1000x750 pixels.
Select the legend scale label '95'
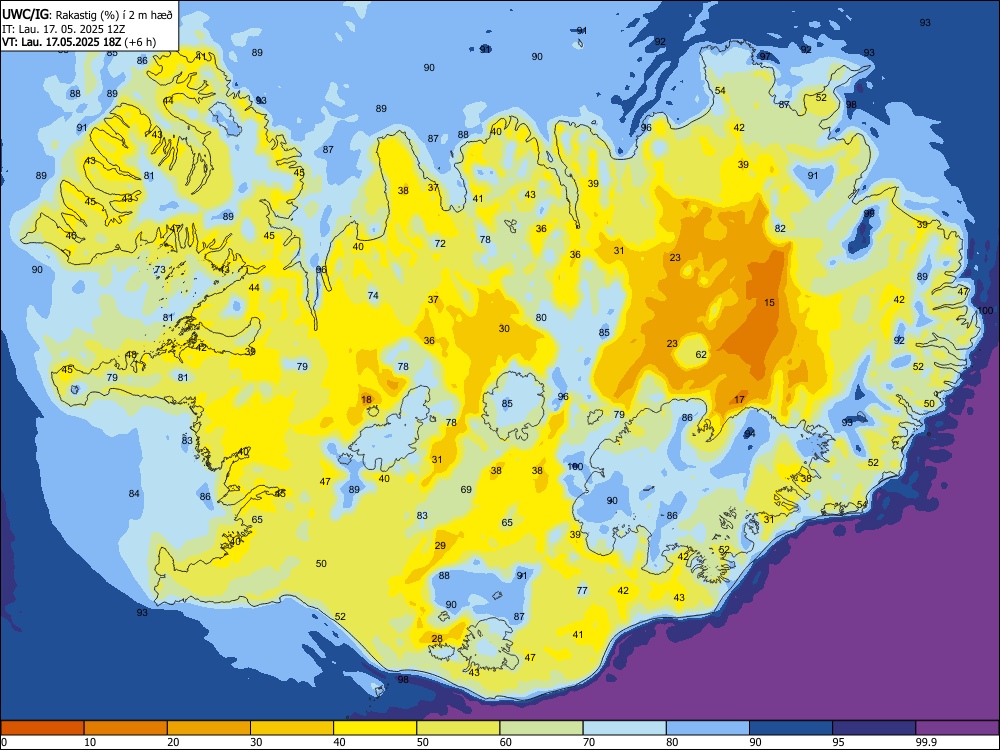pyautogui.click(x=839, y=742)
